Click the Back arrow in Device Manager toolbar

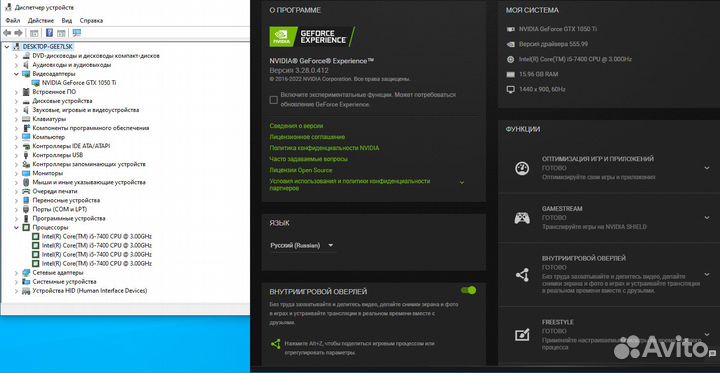(7, 33)
